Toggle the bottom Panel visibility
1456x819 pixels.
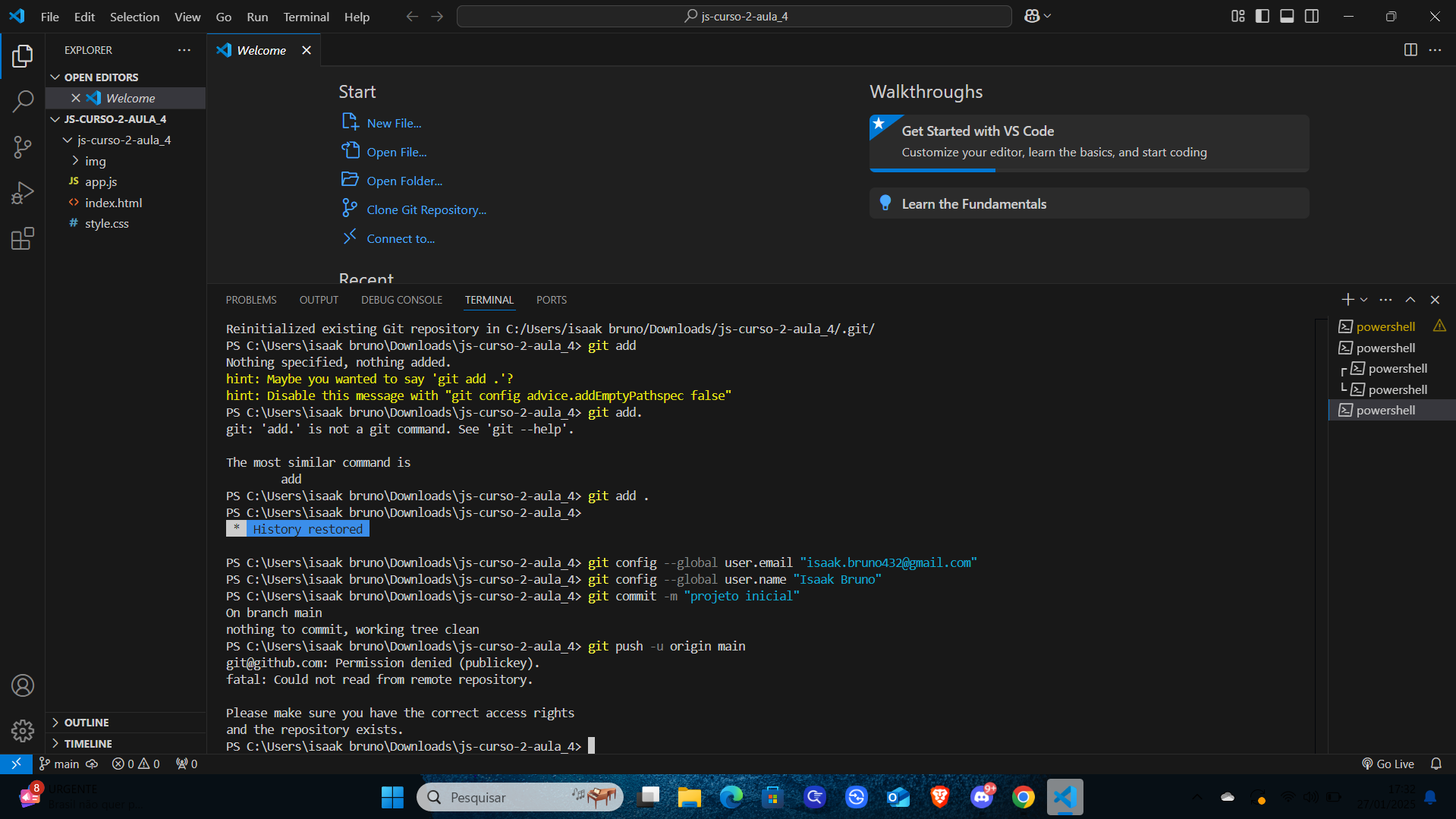click(1287, 16)
